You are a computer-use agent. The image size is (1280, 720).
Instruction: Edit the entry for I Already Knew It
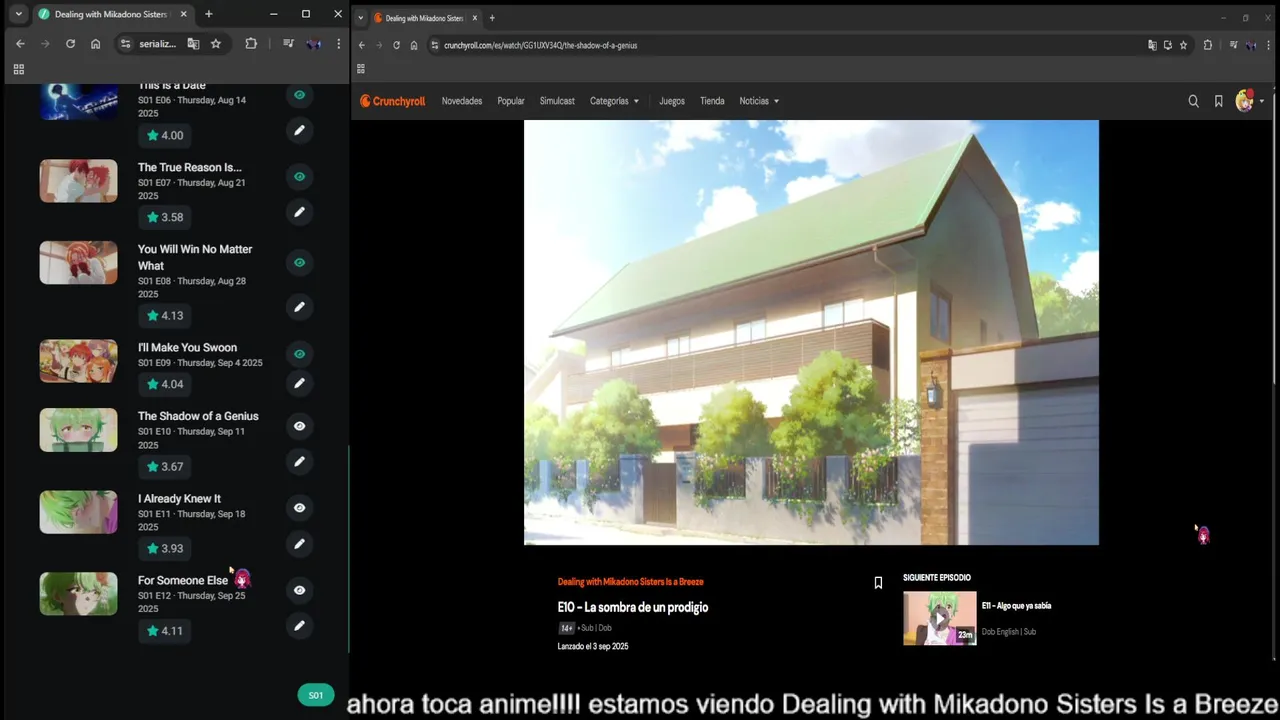click(x=299, y=544)
